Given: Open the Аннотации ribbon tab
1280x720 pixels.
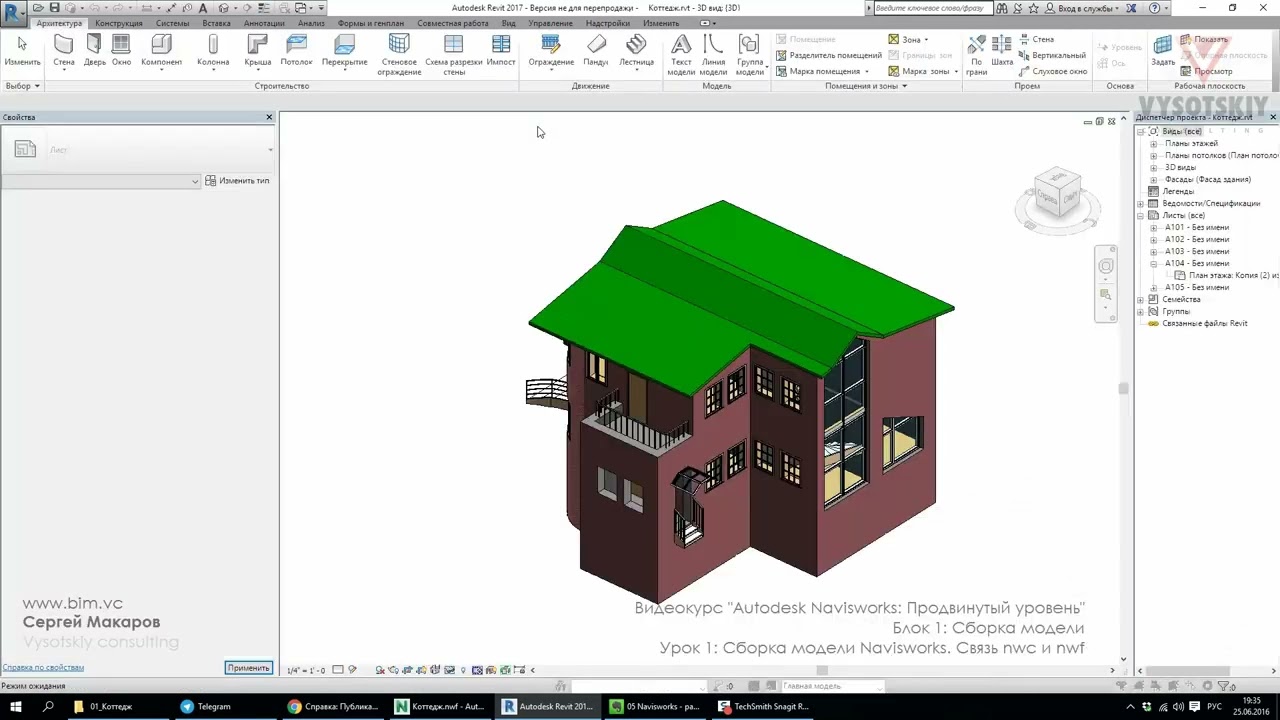Looking at the screenshot, I should pyautogui.click(x=264, y=23).
